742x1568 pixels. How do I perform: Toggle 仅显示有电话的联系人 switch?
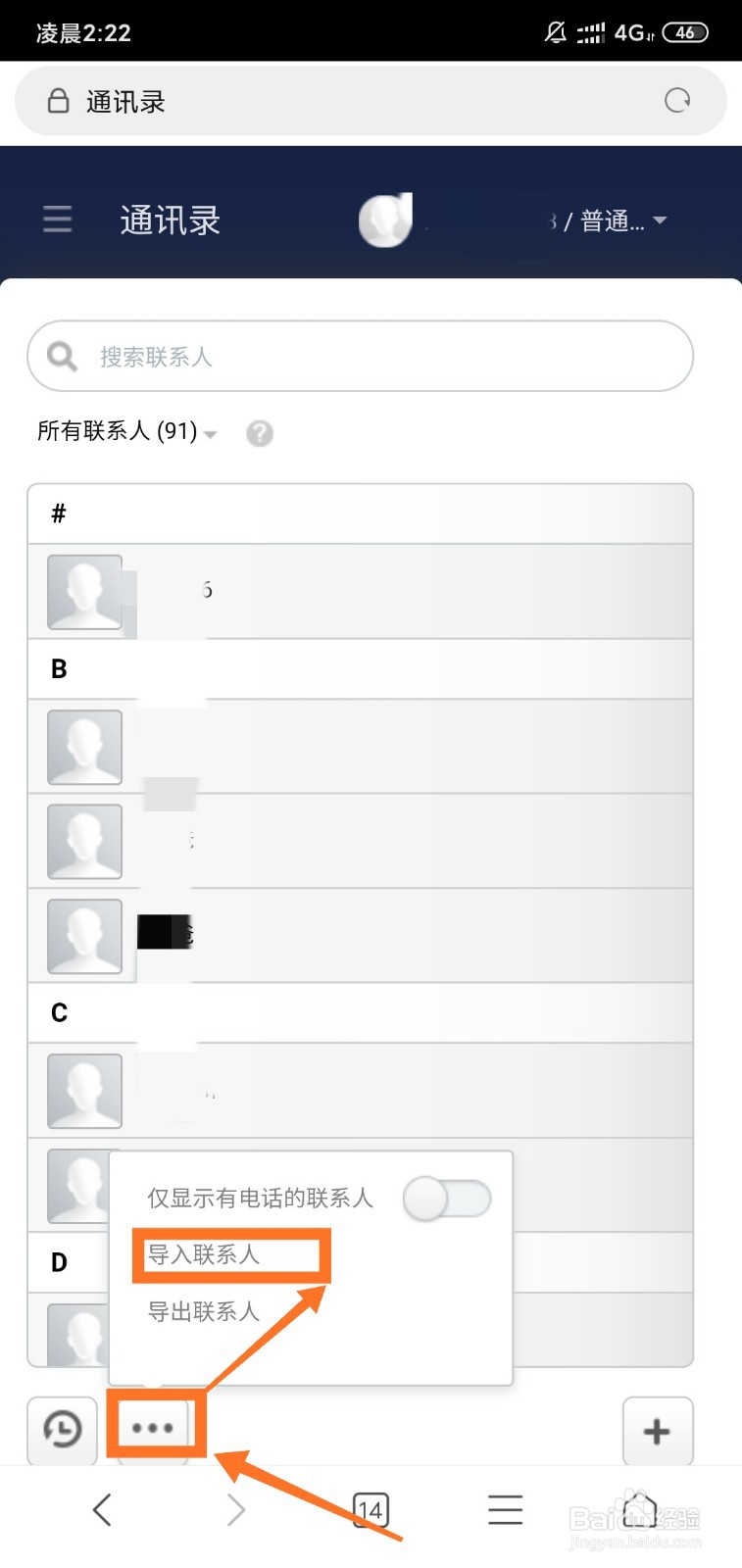(x=447, y=1199)
